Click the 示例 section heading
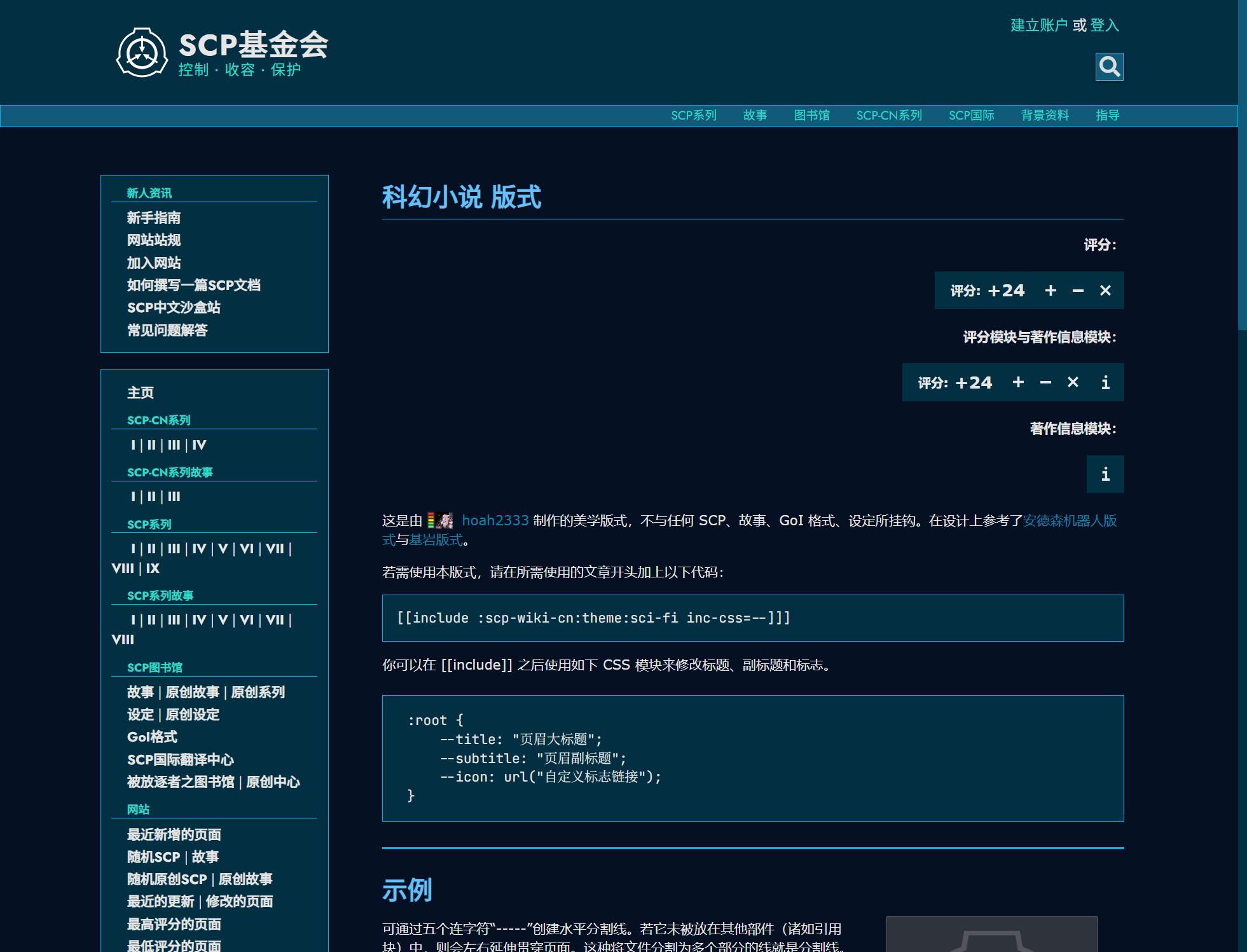Viewport: 1247px width, 952px height. (407, 890)
